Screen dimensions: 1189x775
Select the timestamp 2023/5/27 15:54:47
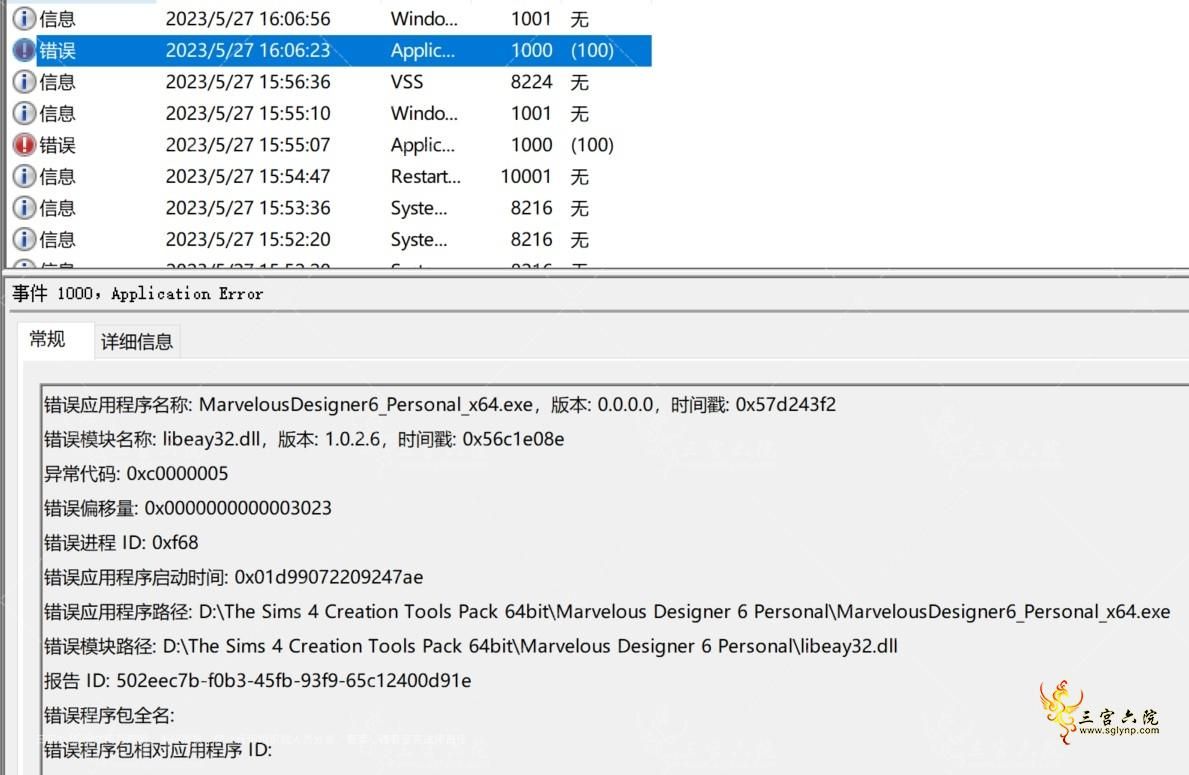(248, 176)
